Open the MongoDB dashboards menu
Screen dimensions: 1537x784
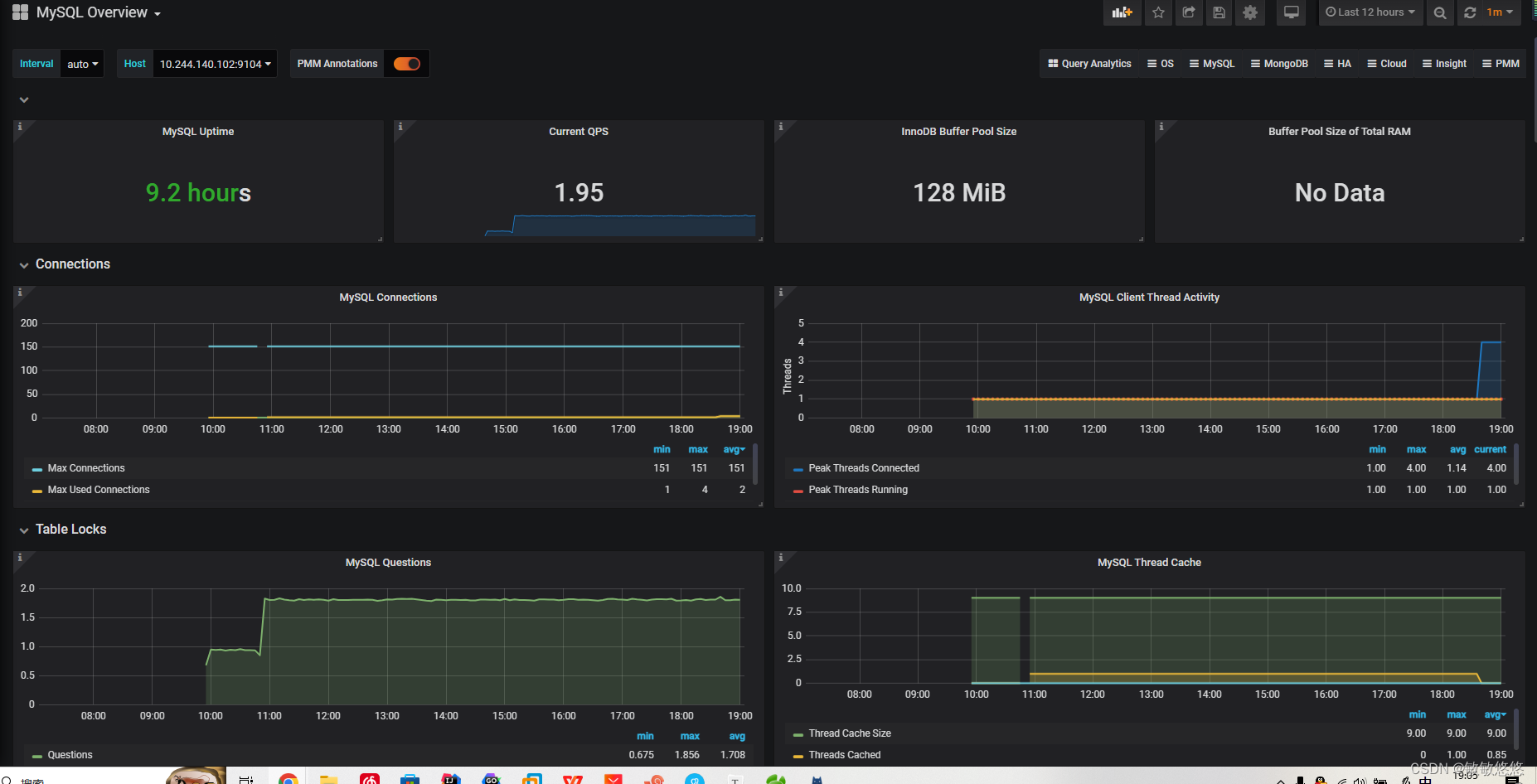pos(1279,64)
